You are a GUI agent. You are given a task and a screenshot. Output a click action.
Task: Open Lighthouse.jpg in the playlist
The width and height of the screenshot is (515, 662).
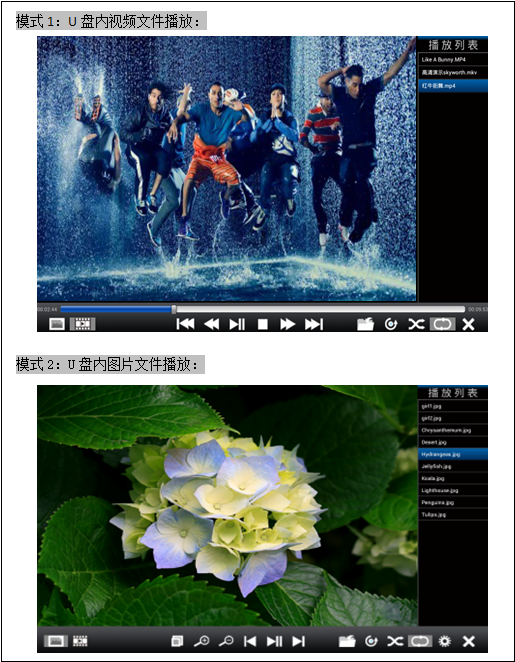pos(453,490)
